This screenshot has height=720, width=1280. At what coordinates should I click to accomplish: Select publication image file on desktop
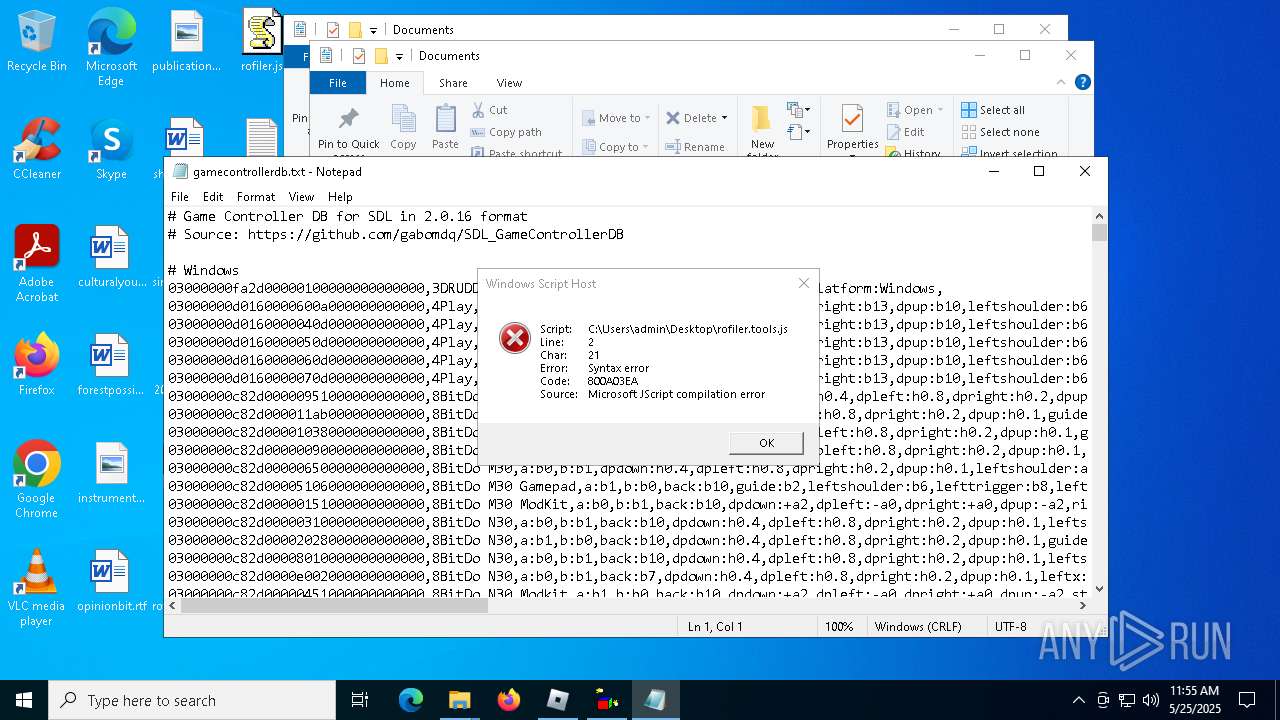[186, 42]
